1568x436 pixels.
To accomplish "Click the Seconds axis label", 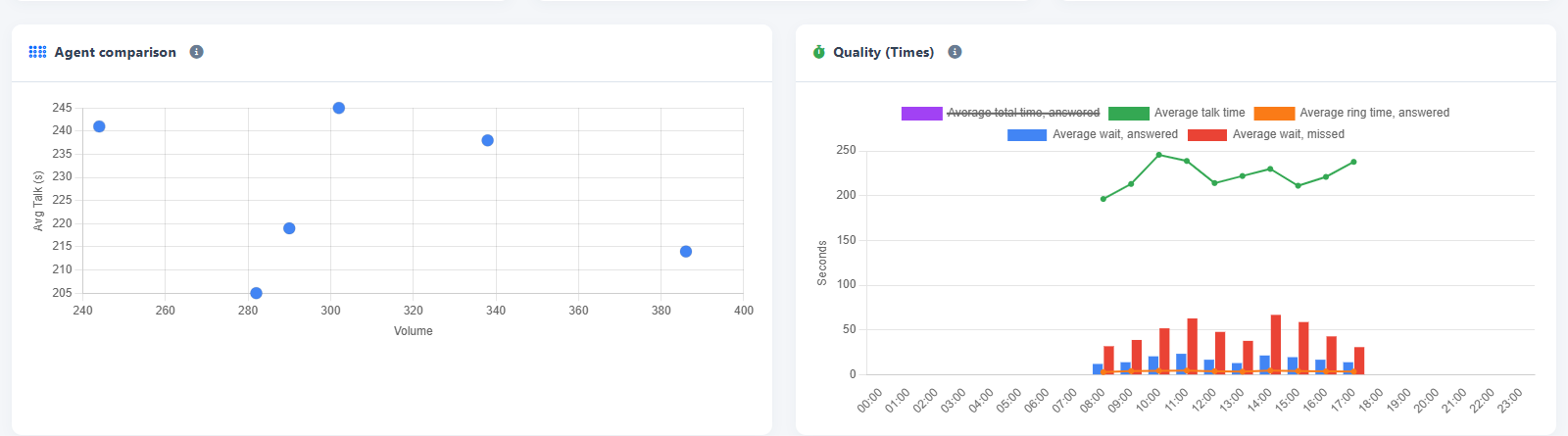I will (822, 263).
